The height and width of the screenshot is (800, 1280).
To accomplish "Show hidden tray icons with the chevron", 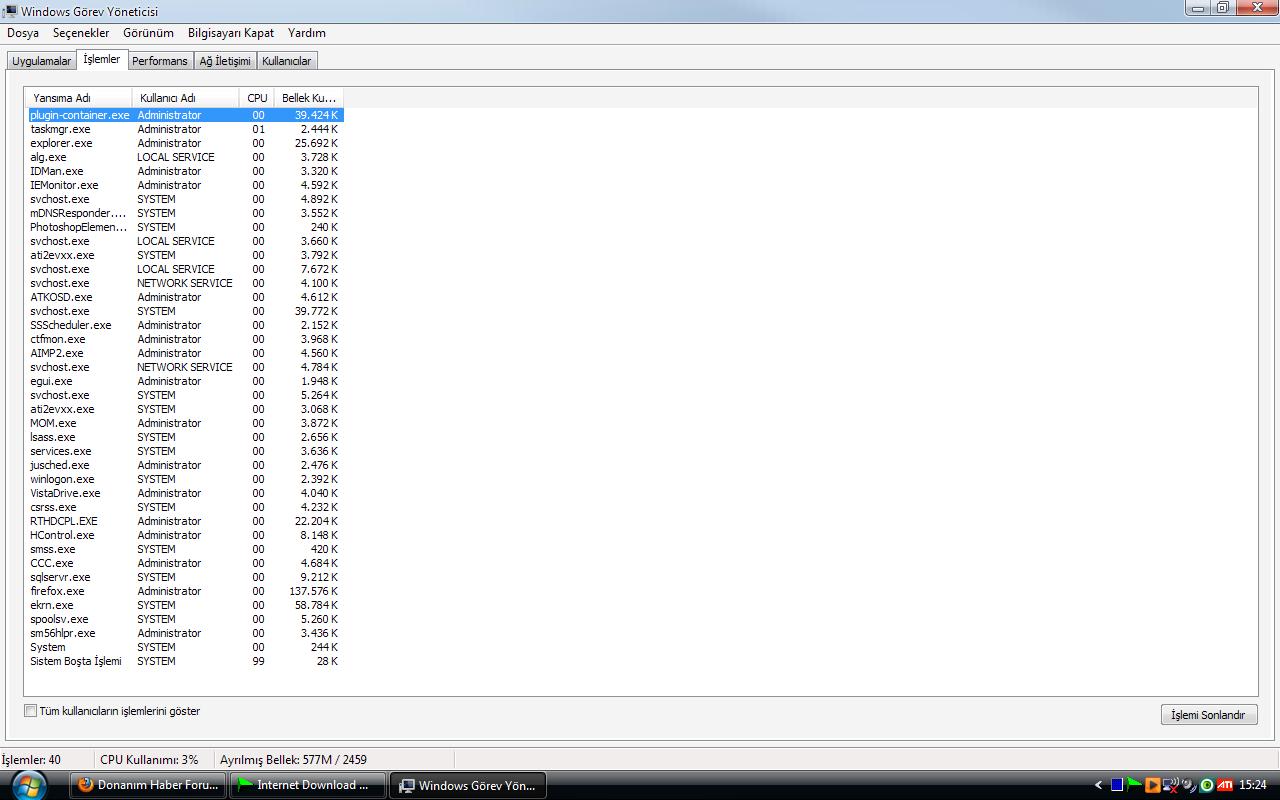I will tap(1098, 785).
